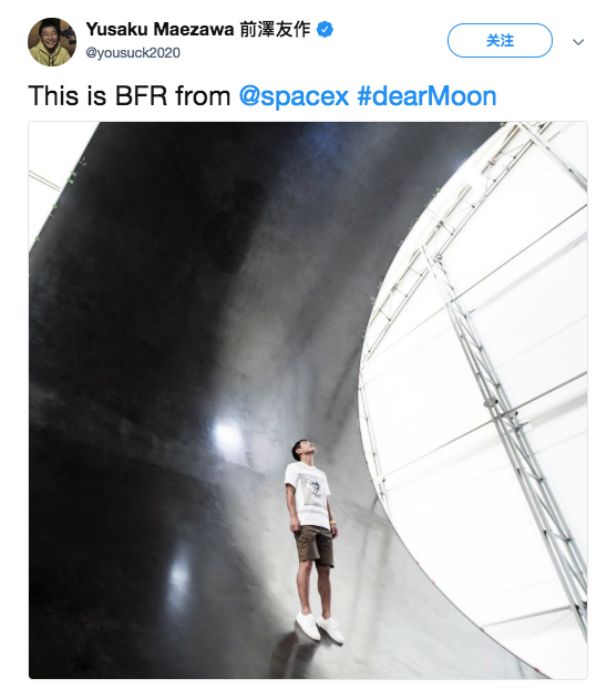Click the tweet text "This is BFR from"

click(x=130, y=96)
